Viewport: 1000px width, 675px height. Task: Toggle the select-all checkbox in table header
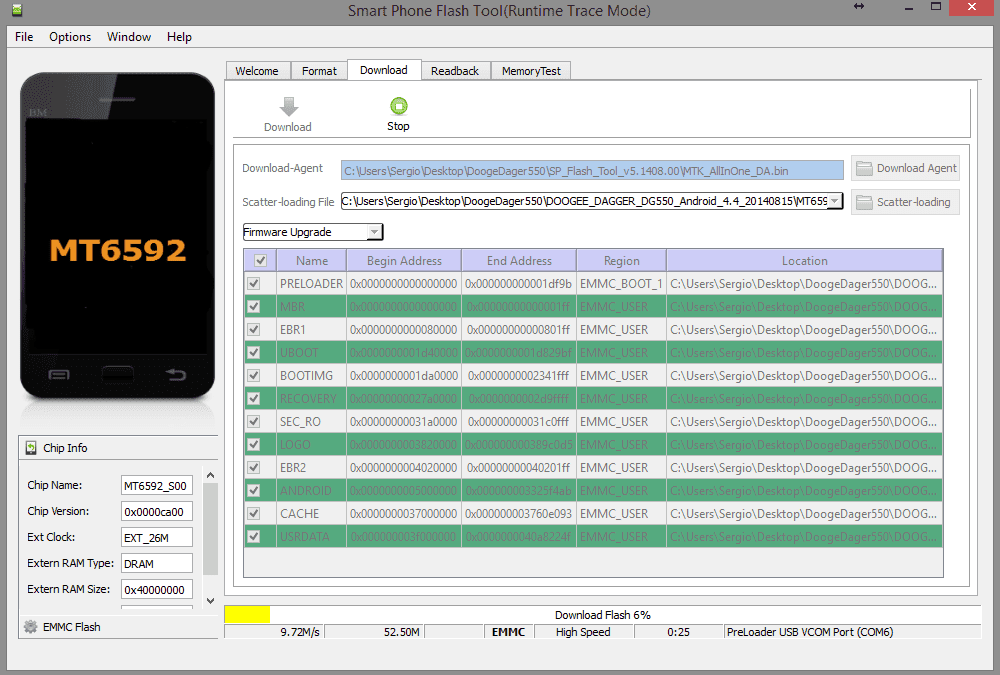[x=260, y=260]
